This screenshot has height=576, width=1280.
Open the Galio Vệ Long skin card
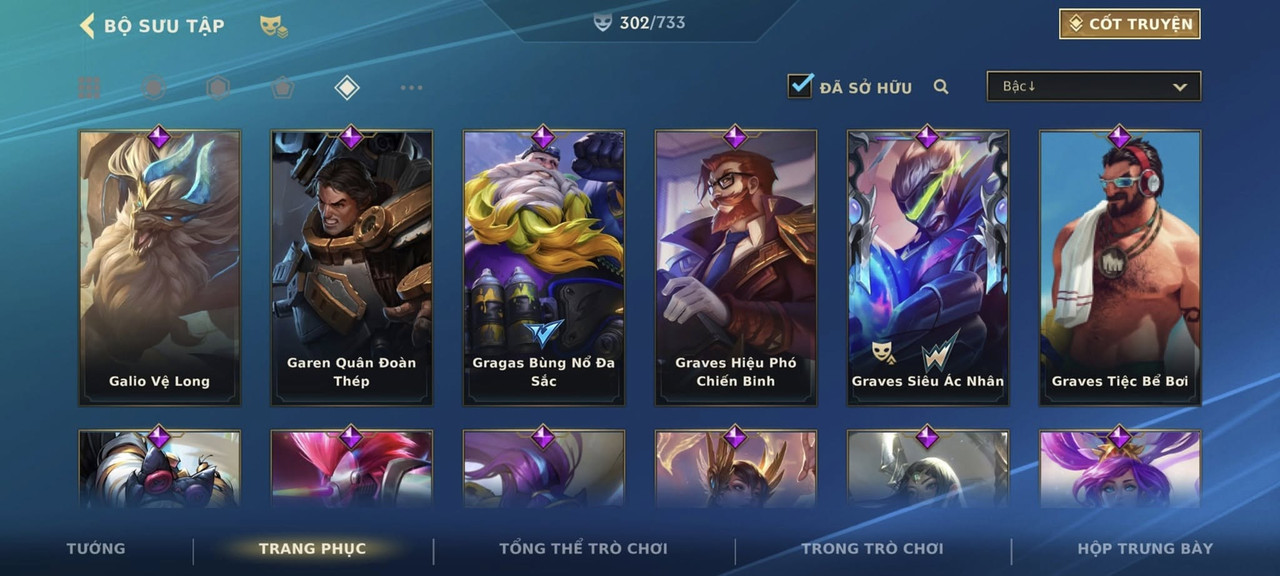pyautogui.click(x=160, y=267)
